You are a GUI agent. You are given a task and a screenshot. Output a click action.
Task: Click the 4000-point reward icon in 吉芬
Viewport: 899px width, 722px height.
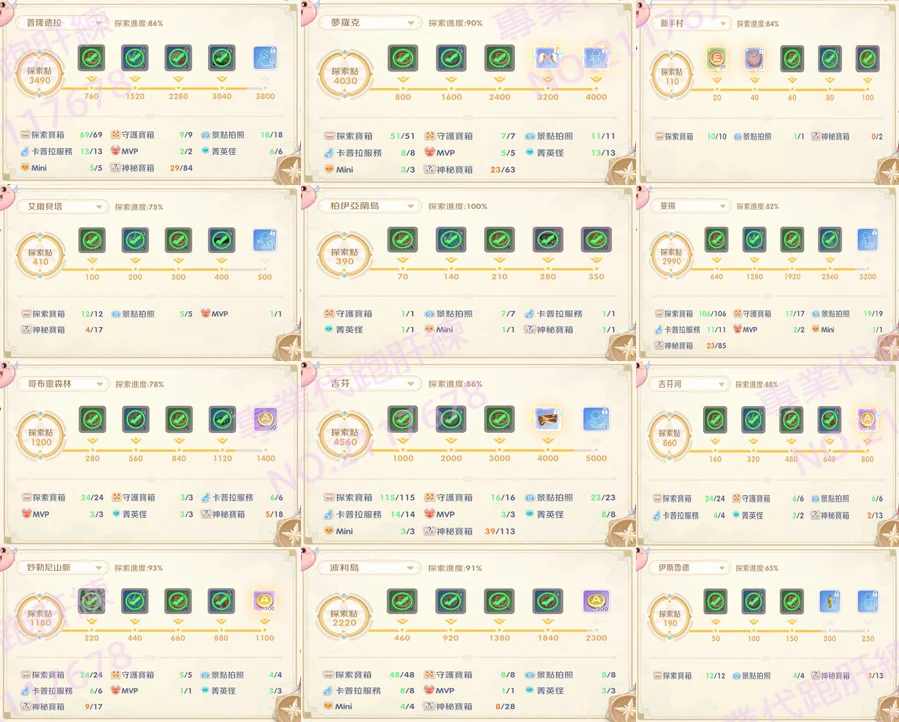[547, 420]
